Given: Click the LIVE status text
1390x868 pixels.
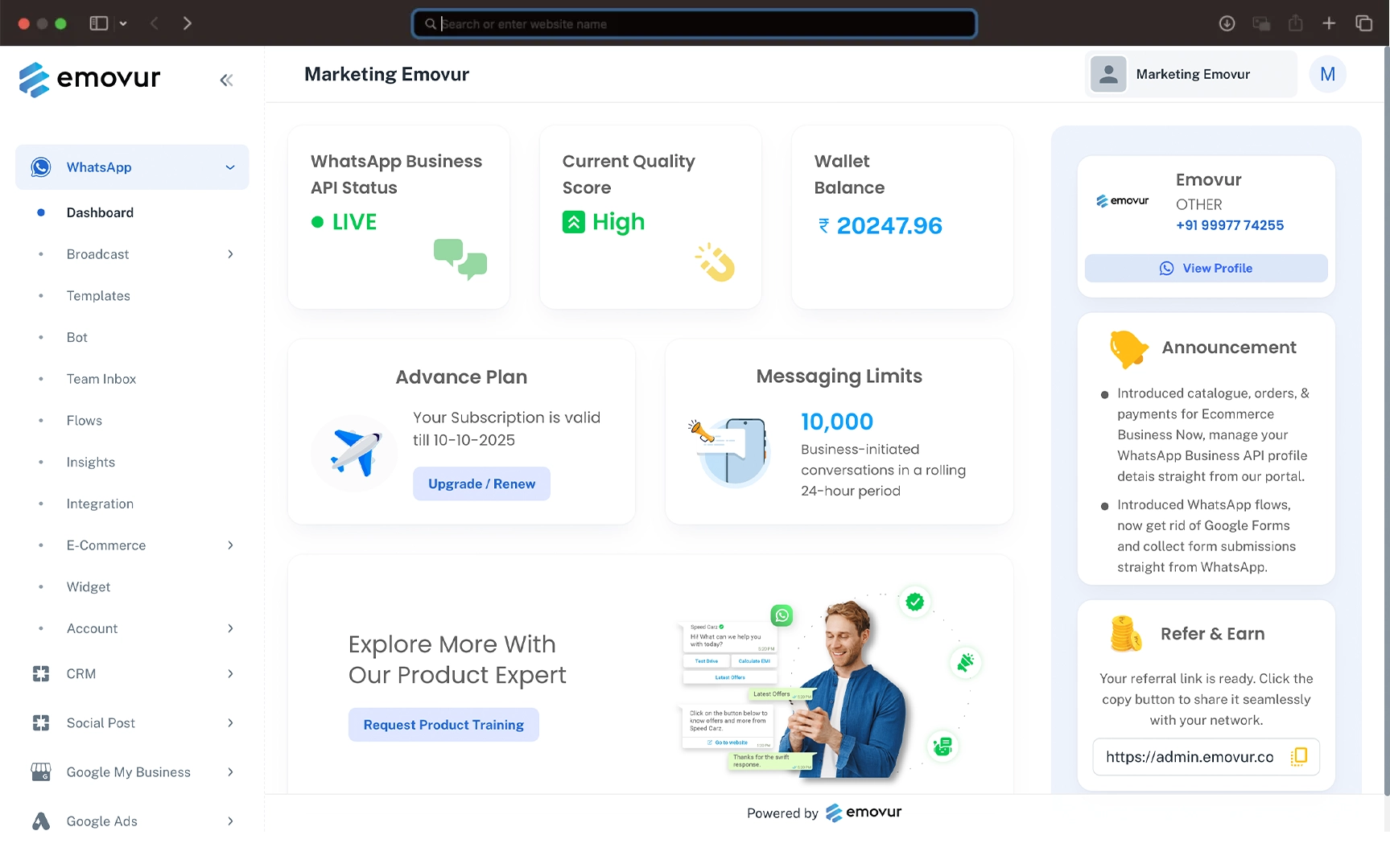Looking at the screenshot, I should coord(354,222).
